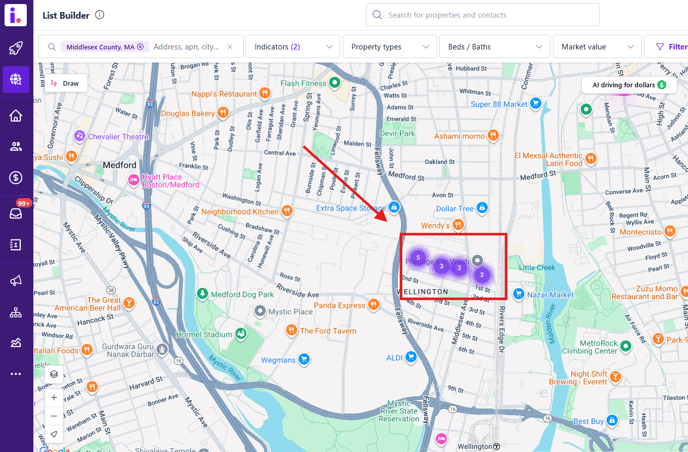Open the org chart hierarchy icon
The image size is (688, 452).
(16, 313)
